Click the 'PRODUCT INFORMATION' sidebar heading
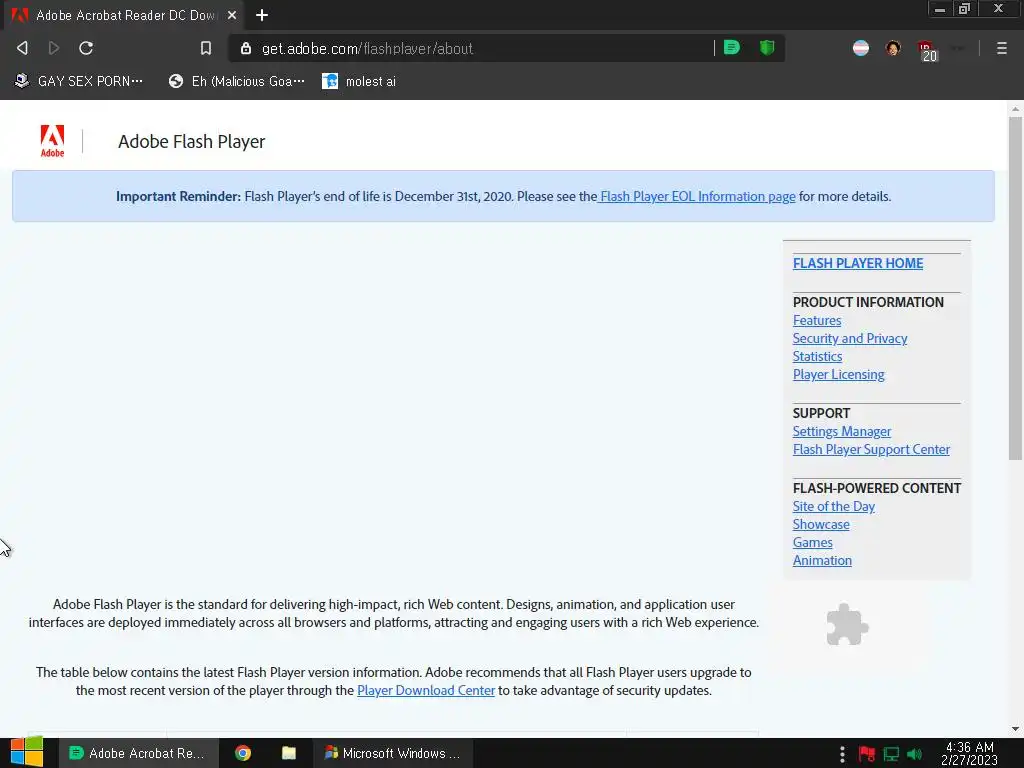This screenshot has width=1024, height=768. point(868,302)
